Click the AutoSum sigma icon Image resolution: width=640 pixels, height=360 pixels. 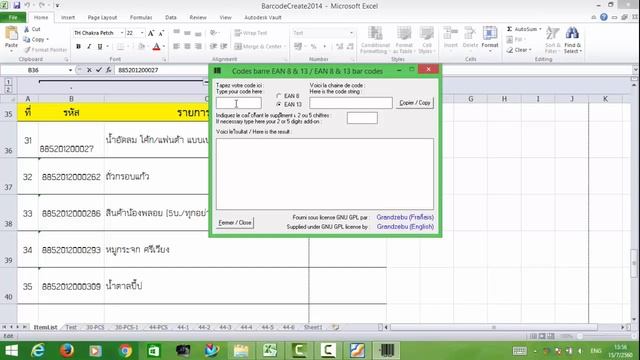[509, 29]
